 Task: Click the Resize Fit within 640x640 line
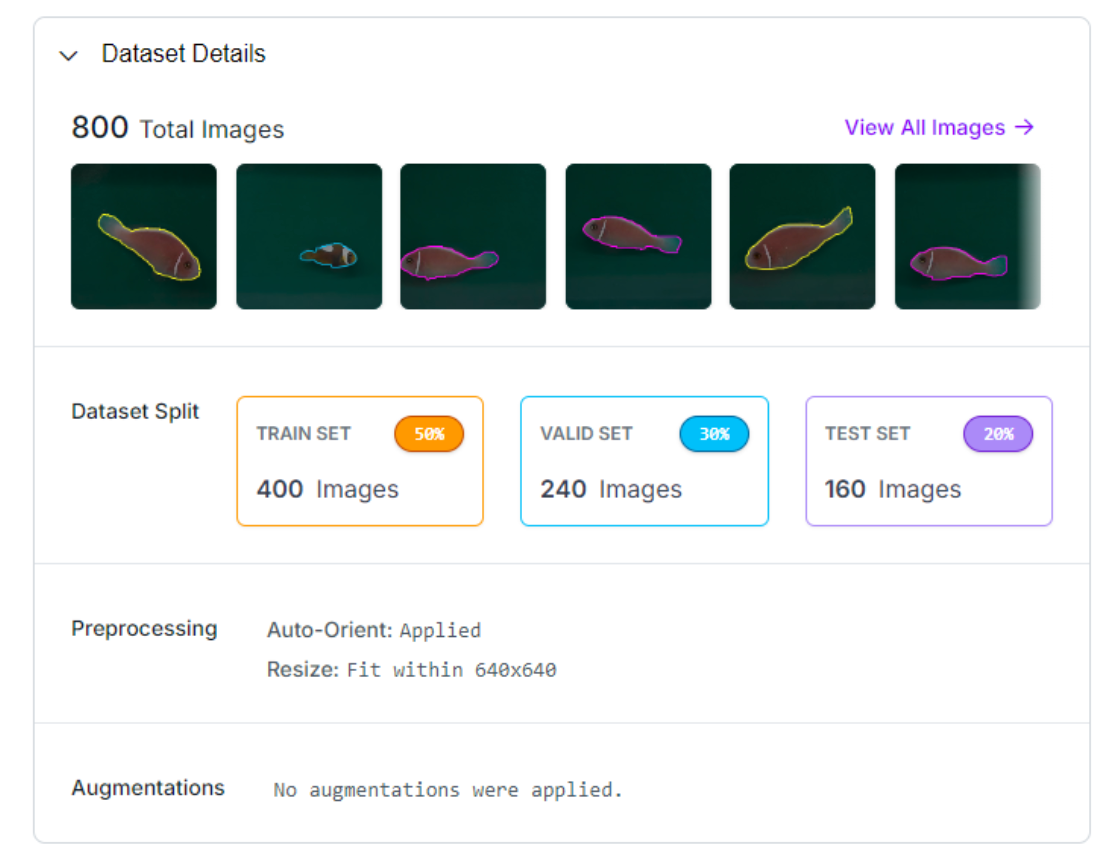tap(411, 670)
